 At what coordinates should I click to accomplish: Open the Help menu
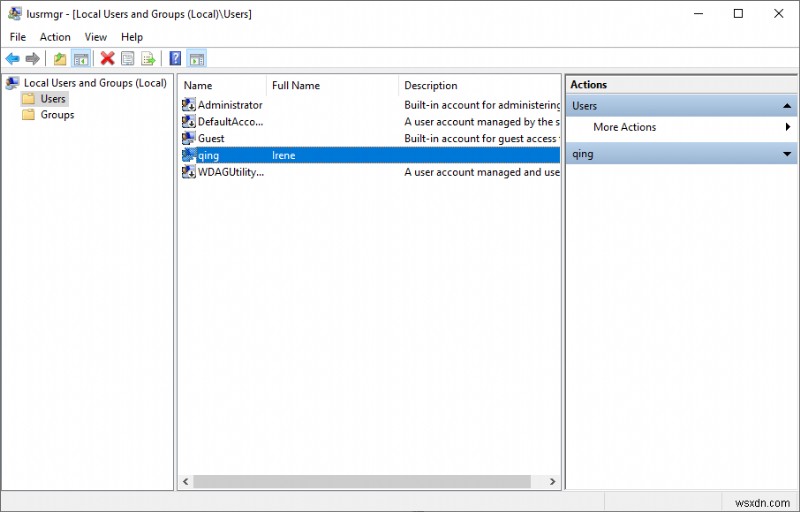132,37
